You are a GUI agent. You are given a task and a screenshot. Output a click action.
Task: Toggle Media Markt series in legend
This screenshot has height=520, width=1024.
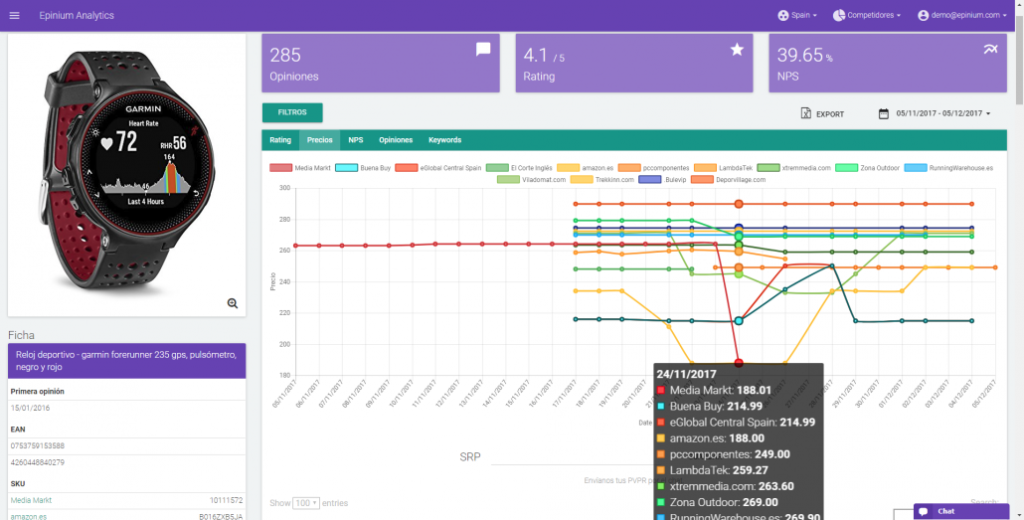pyautogui.click(x=300, y=168)
